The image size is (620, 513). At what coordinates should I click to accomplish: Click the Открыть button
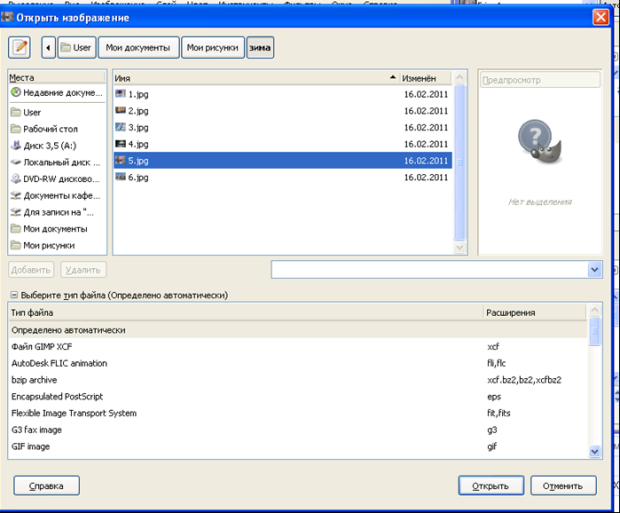coord(491,486)
